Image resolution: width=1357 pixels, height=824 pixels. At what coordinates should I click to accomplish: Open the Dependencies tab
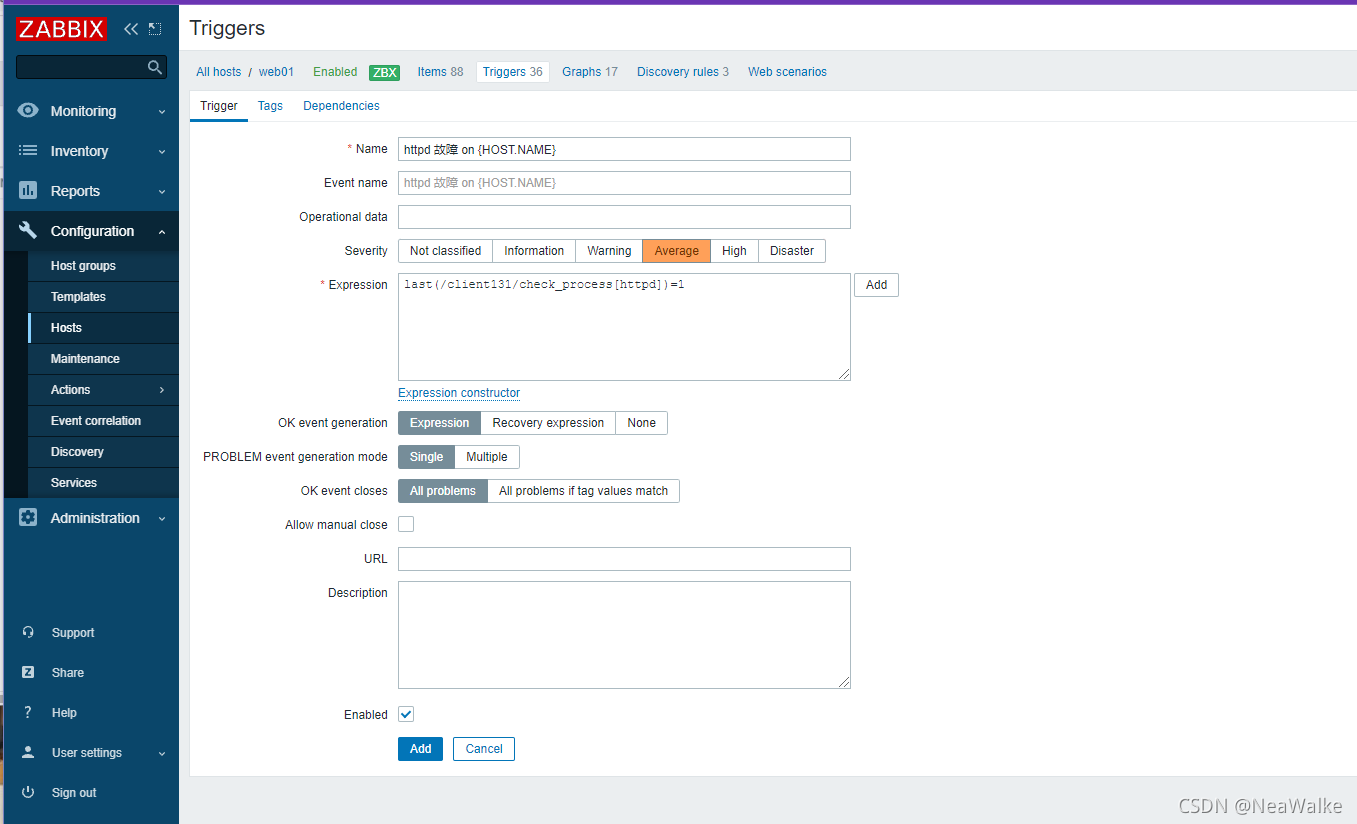[x=341, y=106]
